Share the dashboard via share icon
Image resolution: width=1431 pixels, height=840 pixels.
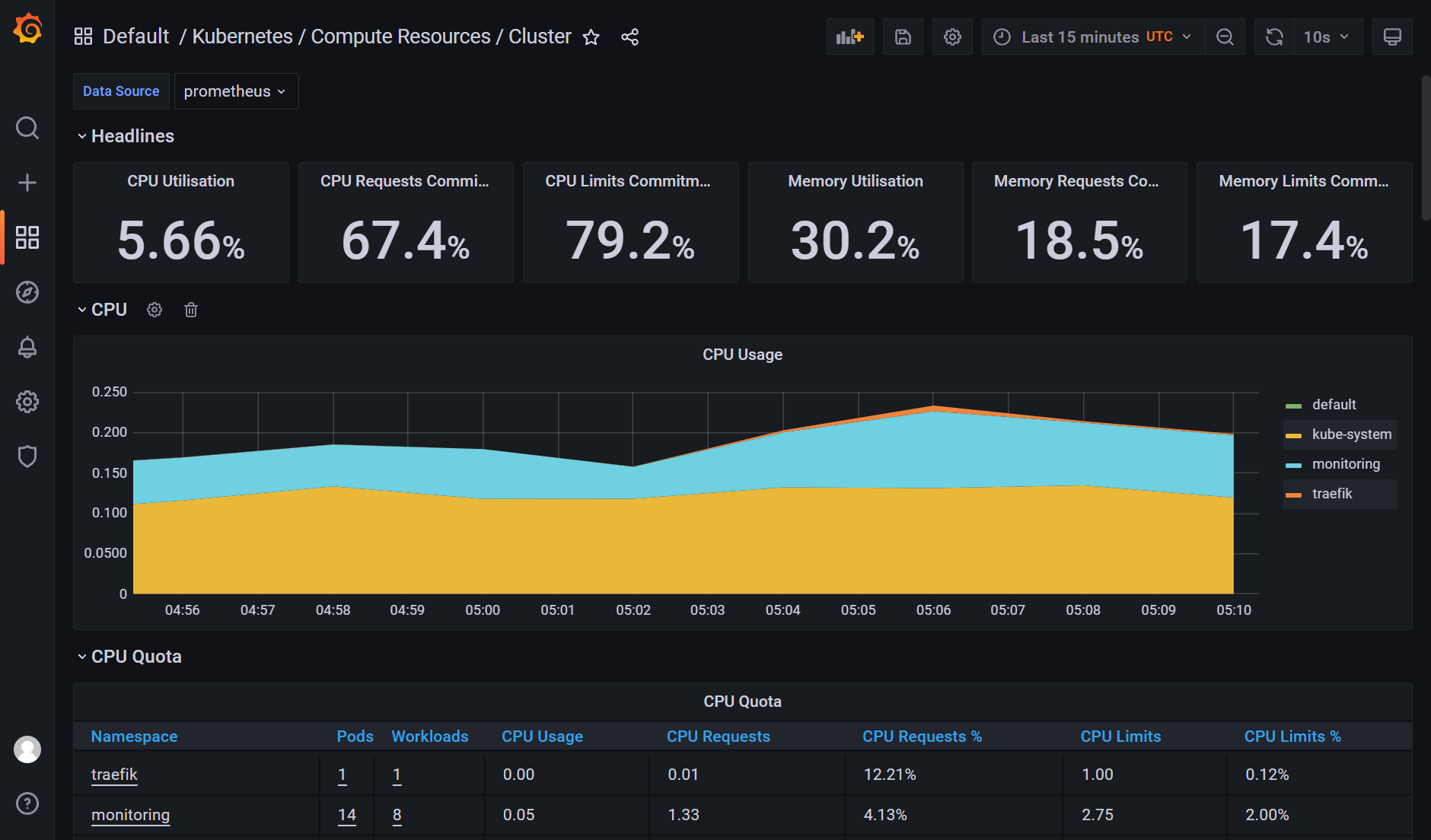click(x=629, y=37)
